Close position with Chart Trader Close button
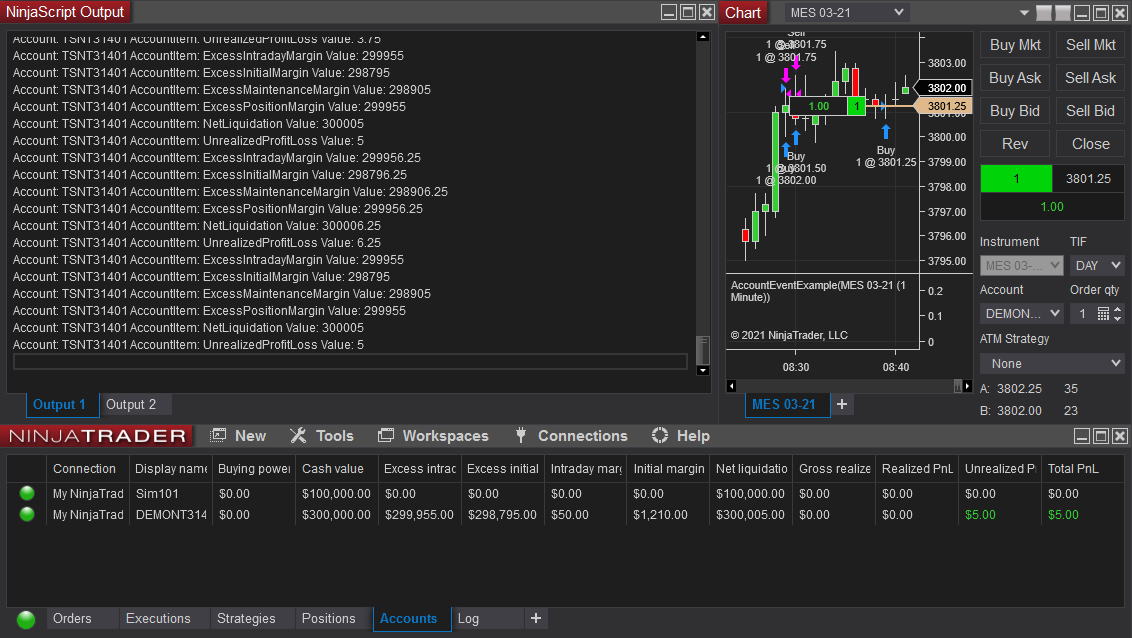1132x638 pixels. coord(1091,144)
